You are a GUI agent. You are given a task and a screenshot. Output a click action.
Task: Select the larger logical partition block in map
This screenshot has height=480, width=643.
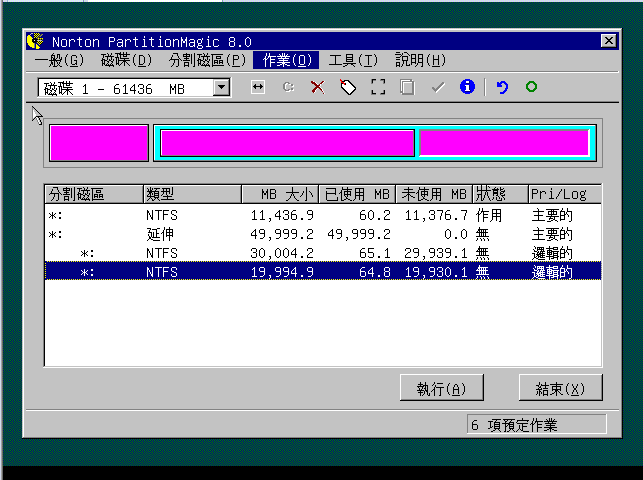(x=287, y=143)
